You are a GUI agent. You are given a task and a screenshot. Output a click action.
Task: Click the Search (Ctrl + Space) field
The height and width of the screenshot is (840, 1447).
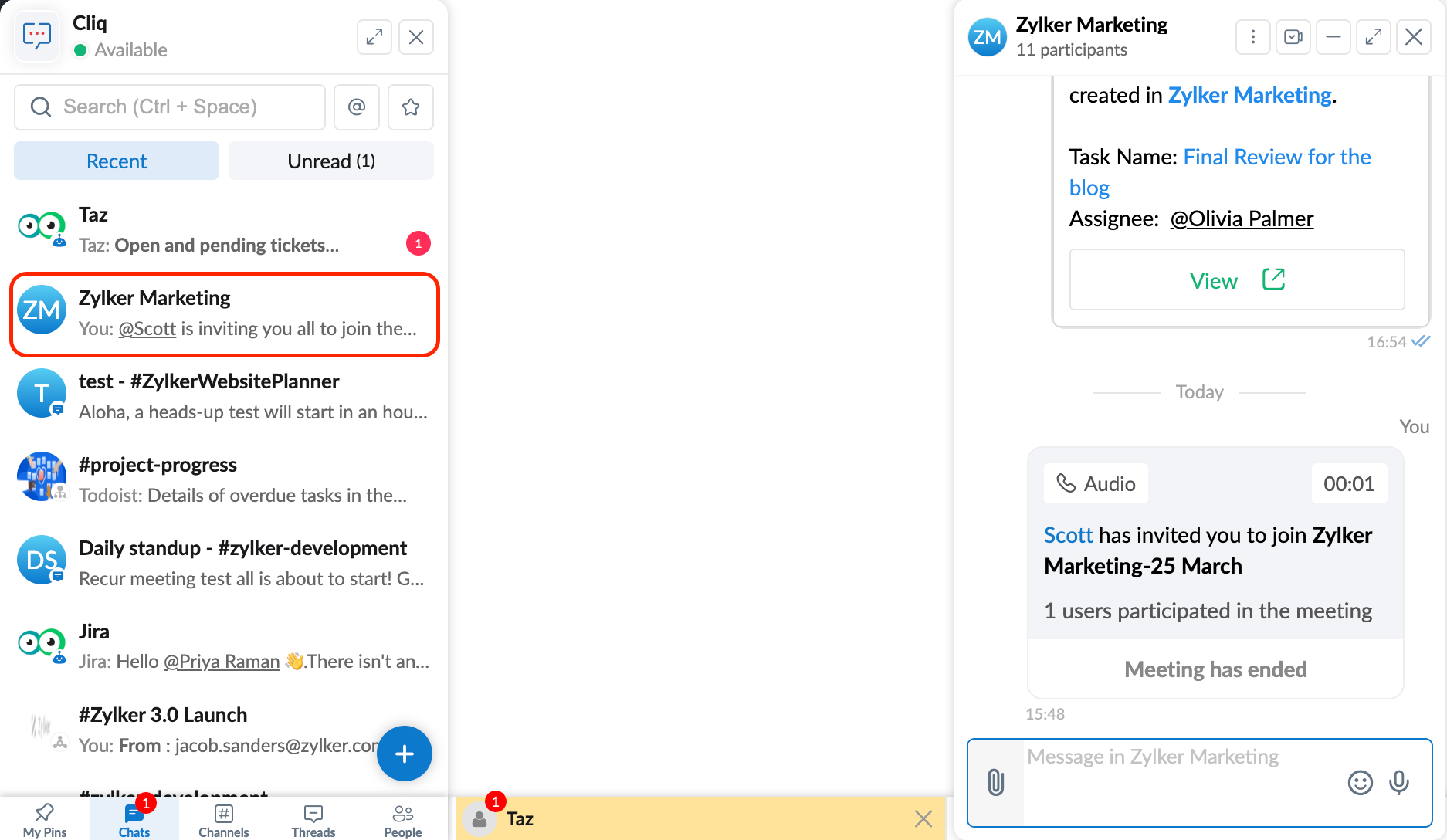170,107
